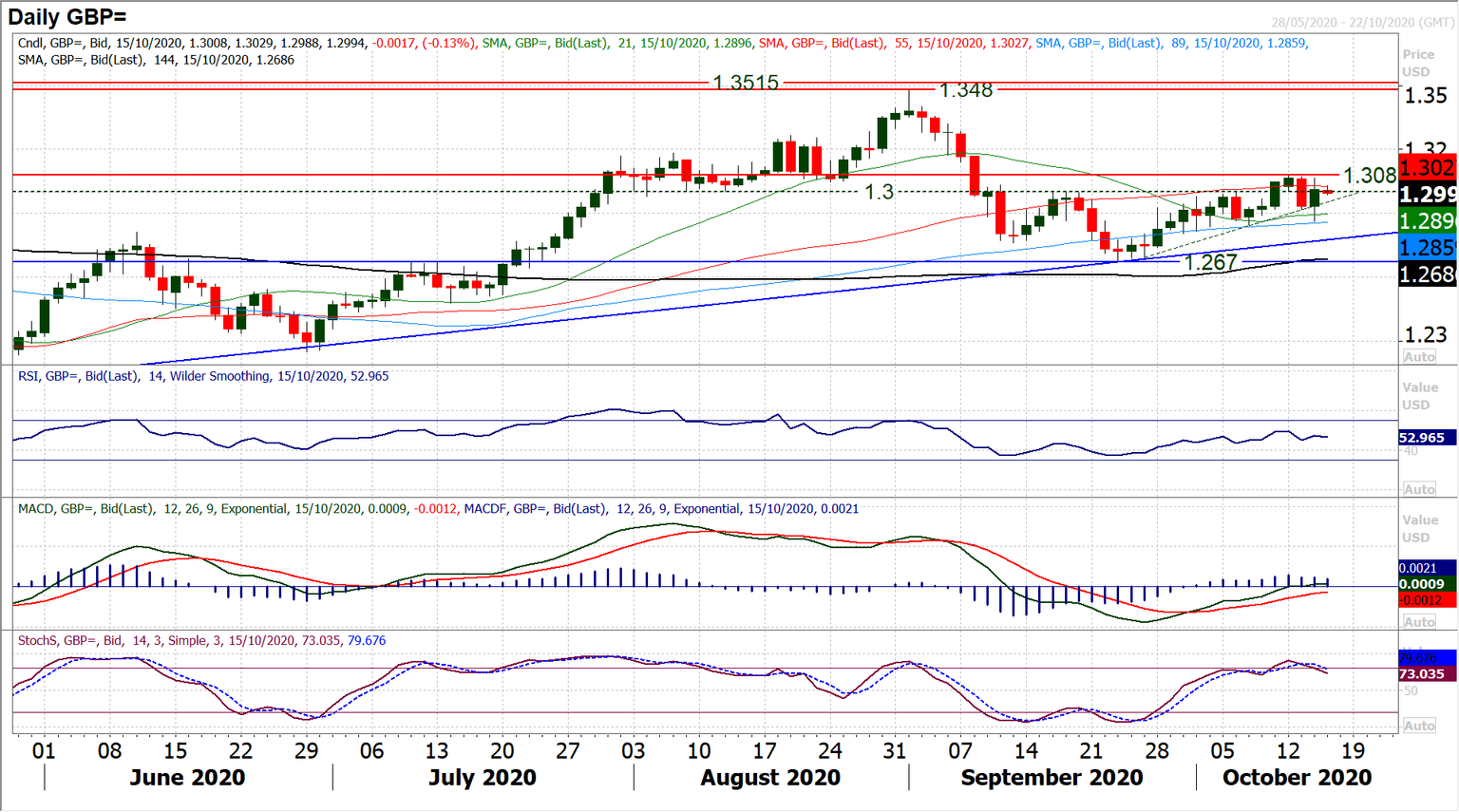Toggle Auto scaling on the price axis
The width and height of the screenshot is (1459, 812).
click(x=1417, y=356)
